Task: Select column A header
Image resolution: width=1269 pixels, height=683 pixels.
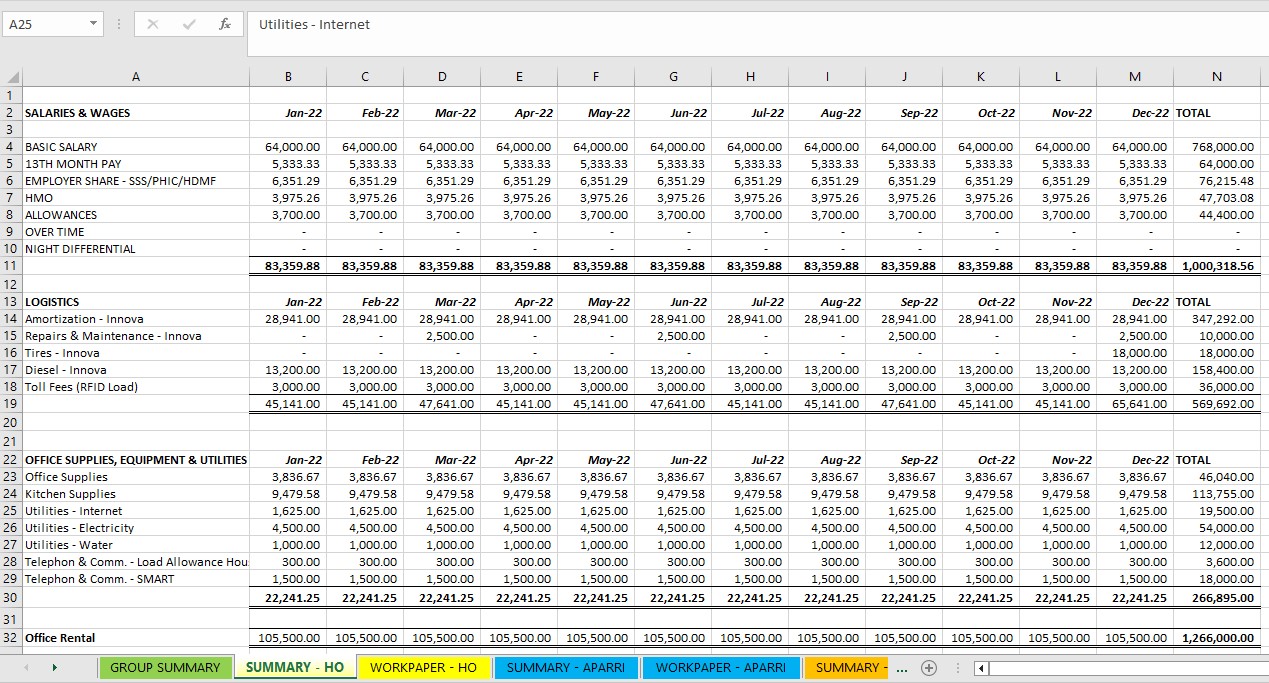Action: (136, 77)
